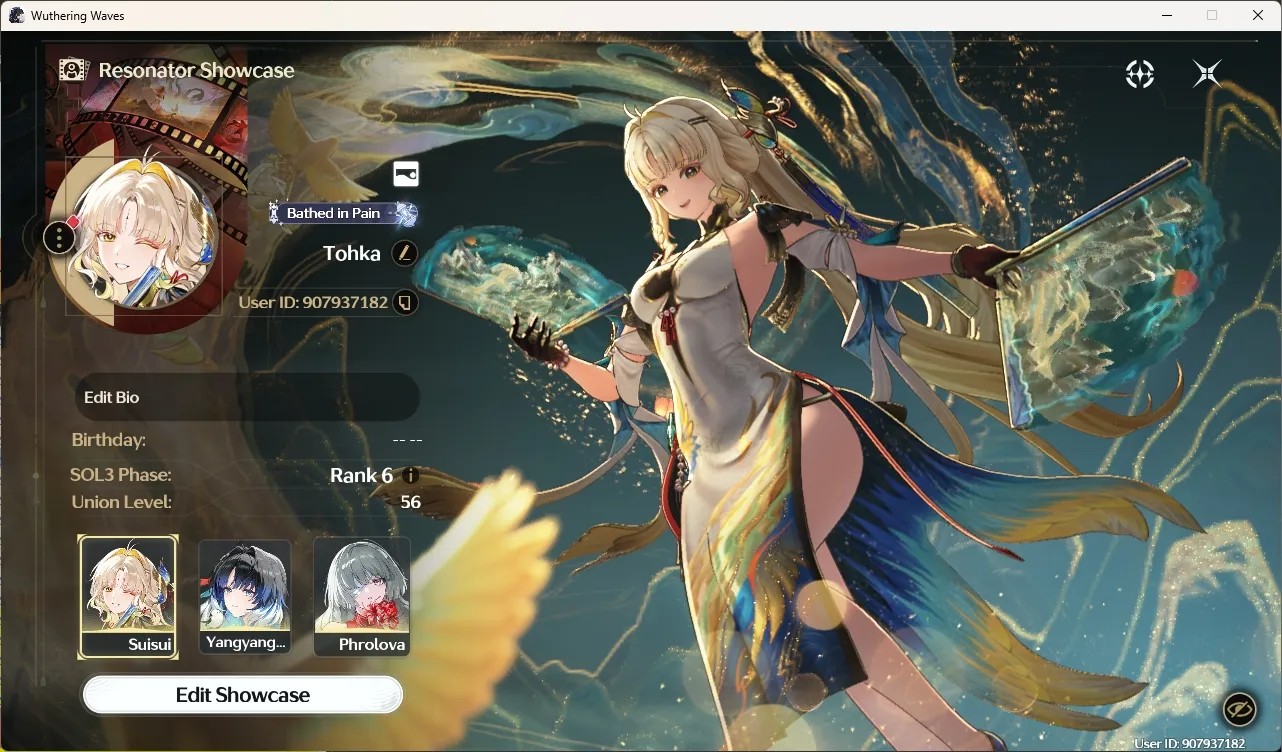Screen dimensions: 1282x752
Task: Click the Rank 6 value
Action: tap(361, 476)
